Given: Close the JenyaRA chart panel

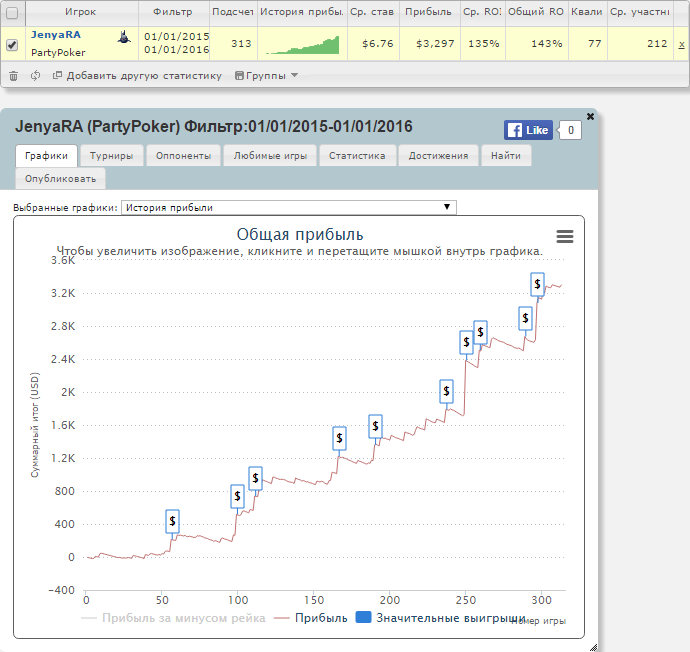Looking at the screenshot, I should (x=590, y=116).
